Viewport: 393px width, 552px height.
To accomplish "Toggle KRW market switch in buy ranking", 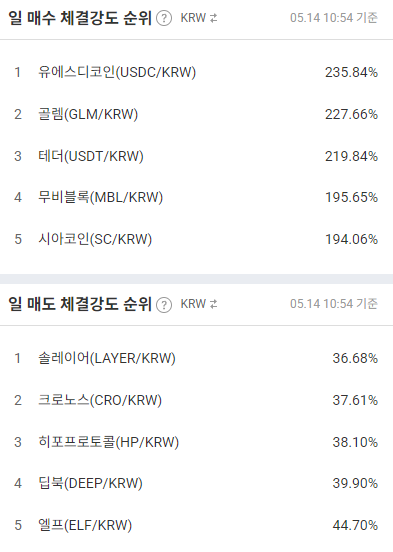I will [199, 18].
